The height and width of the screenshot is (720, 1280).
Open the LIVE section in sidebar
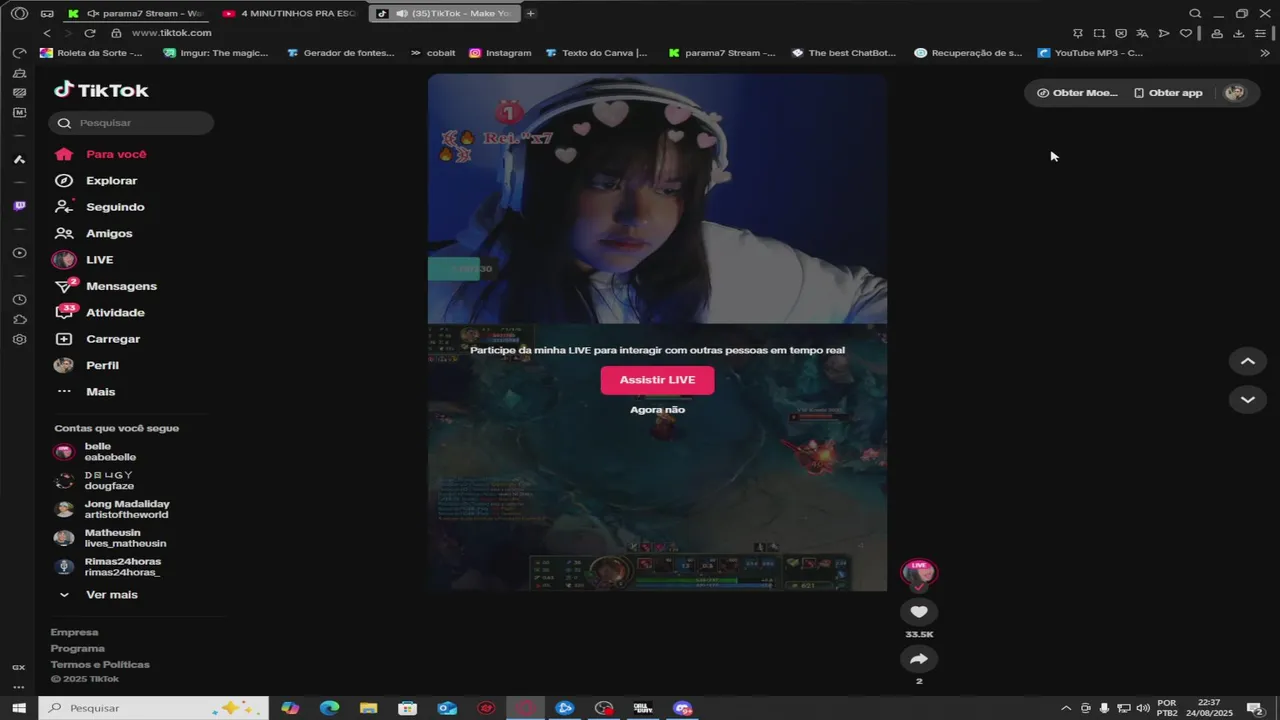(x=84, y=260)
